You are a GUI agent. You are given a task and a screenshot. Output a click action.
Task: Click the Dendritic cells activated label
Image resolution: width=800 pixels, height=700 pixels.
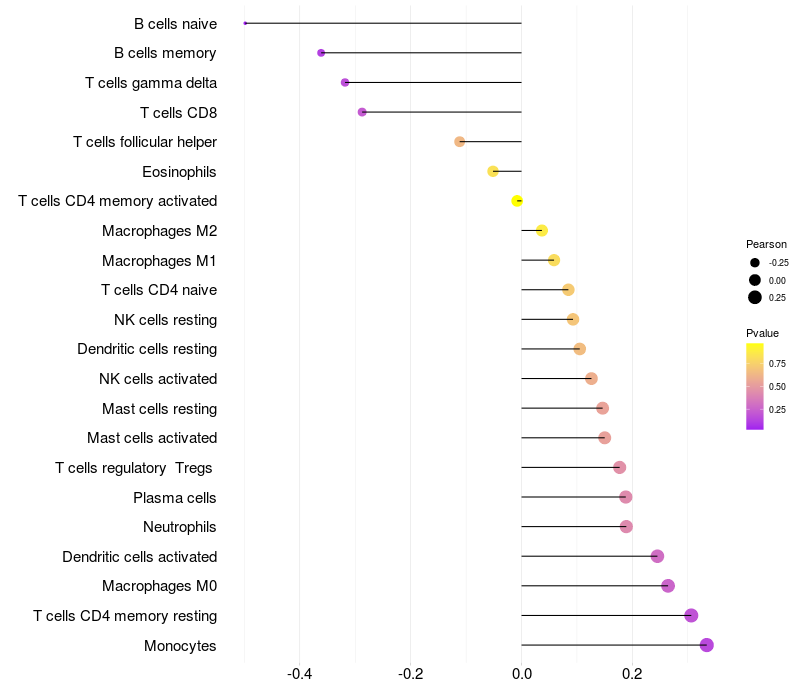click(x=139, y=556)
